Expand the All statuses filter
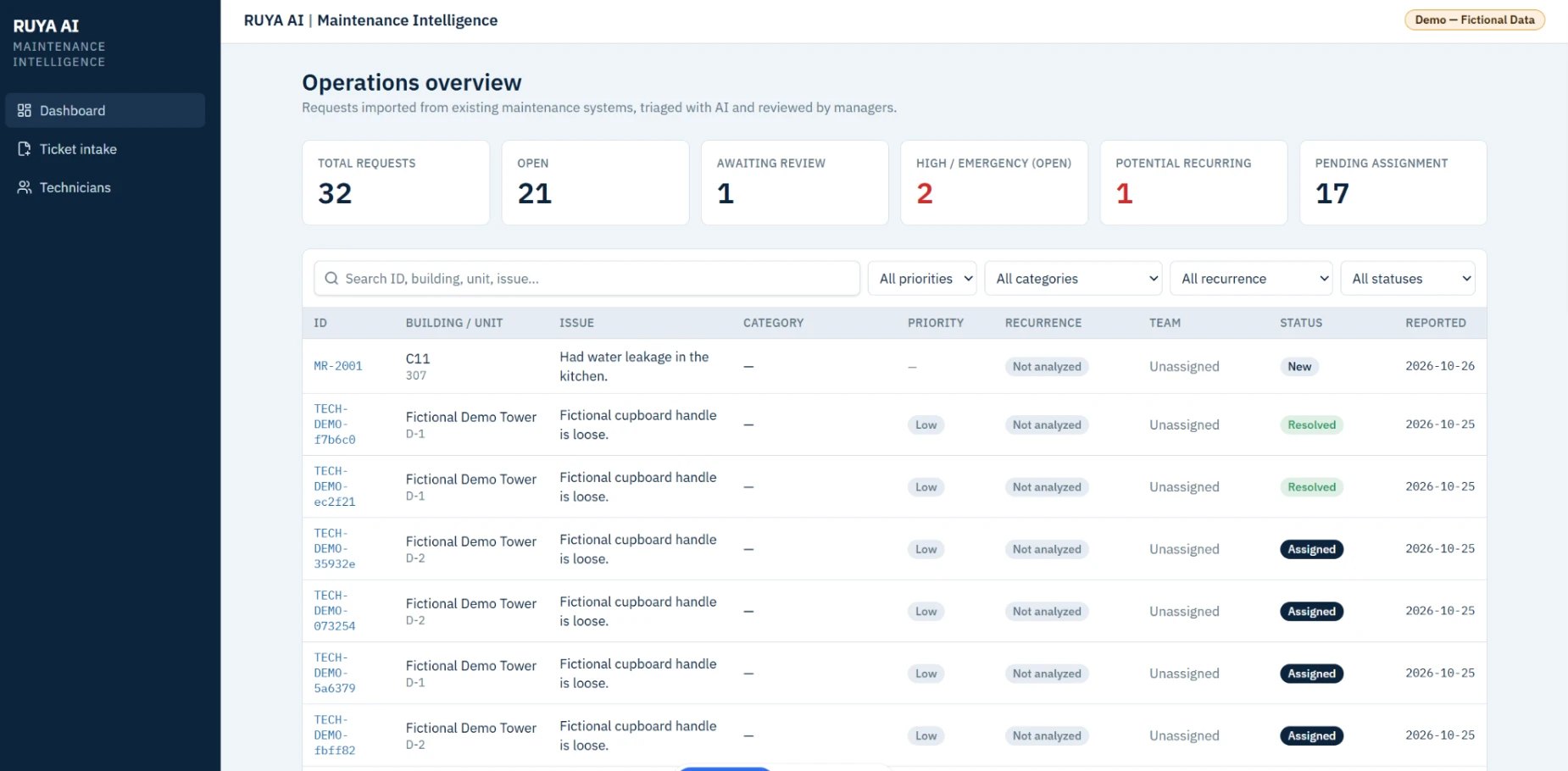The height and width of the screenshot is (771, 1568). pos(1408,279)
